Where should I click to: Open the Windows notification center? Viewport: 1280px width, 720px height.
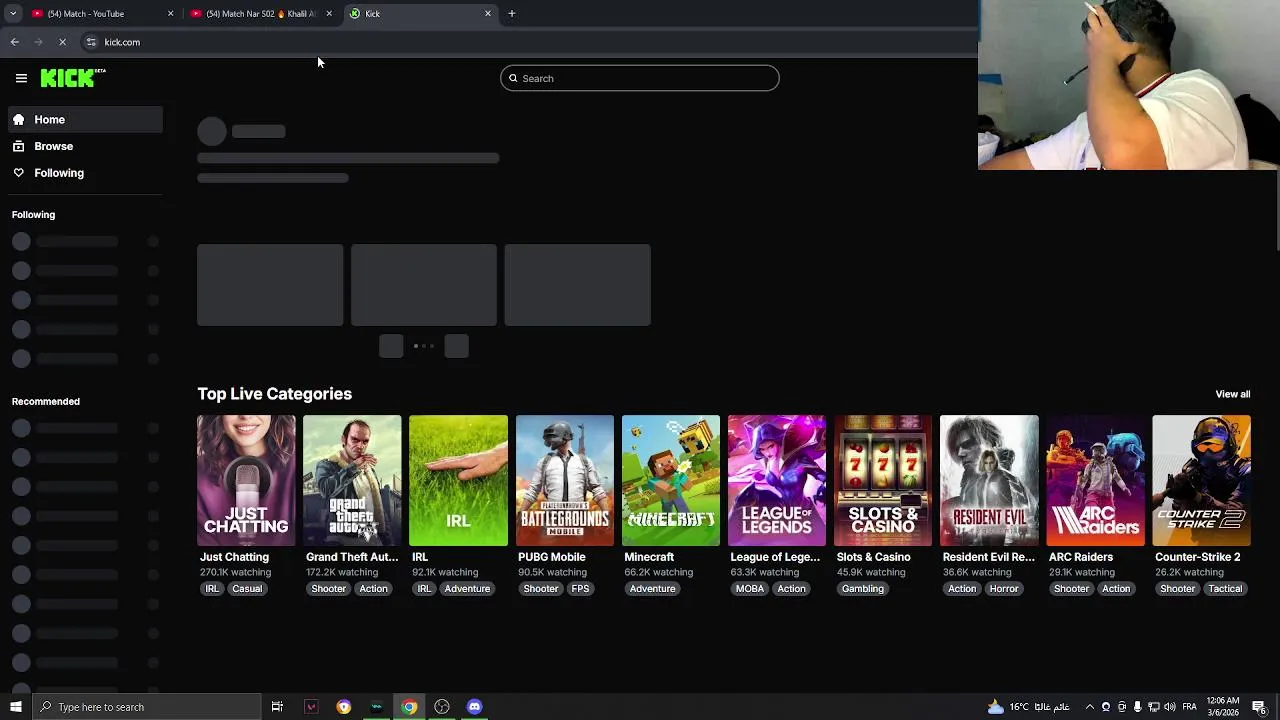(1259, 707)
